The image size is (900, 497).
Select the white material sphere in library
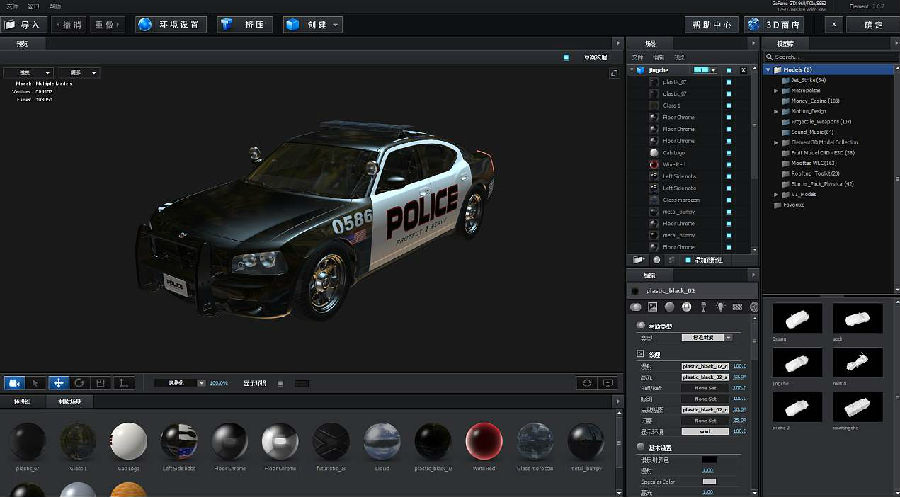[128, 441]
